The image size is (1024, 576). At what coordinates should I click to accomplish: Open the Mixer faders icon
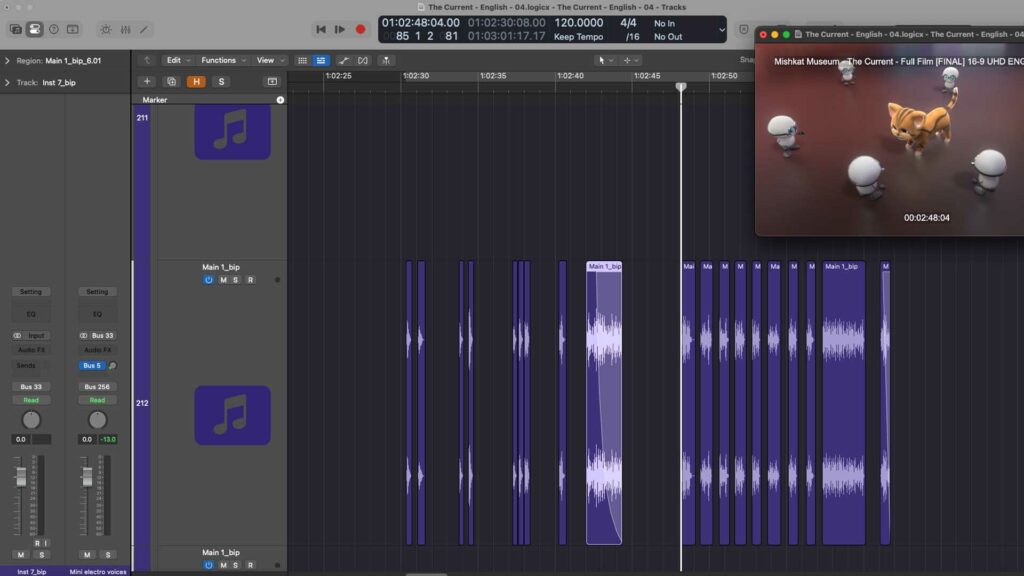click(x=125, y=29)
